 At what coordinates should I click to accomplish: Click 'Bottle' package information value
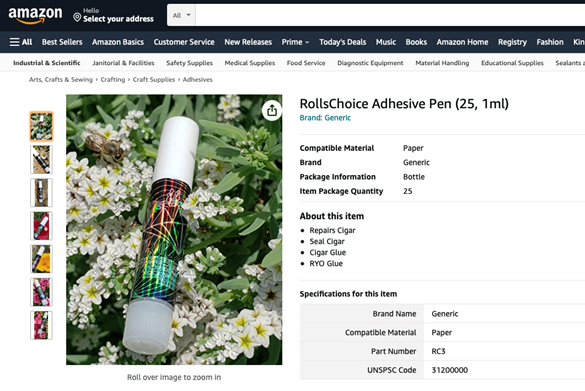point(414,177)
